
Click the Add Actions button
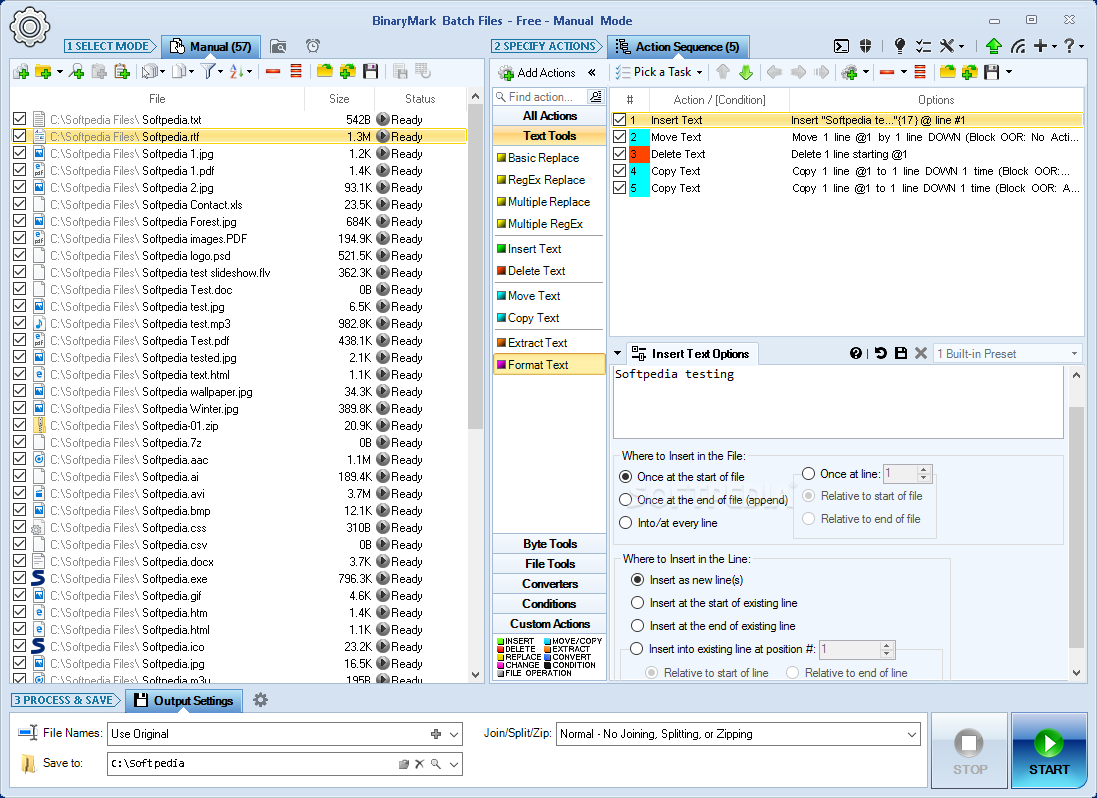pyautogui.click(x=537, y=73)
